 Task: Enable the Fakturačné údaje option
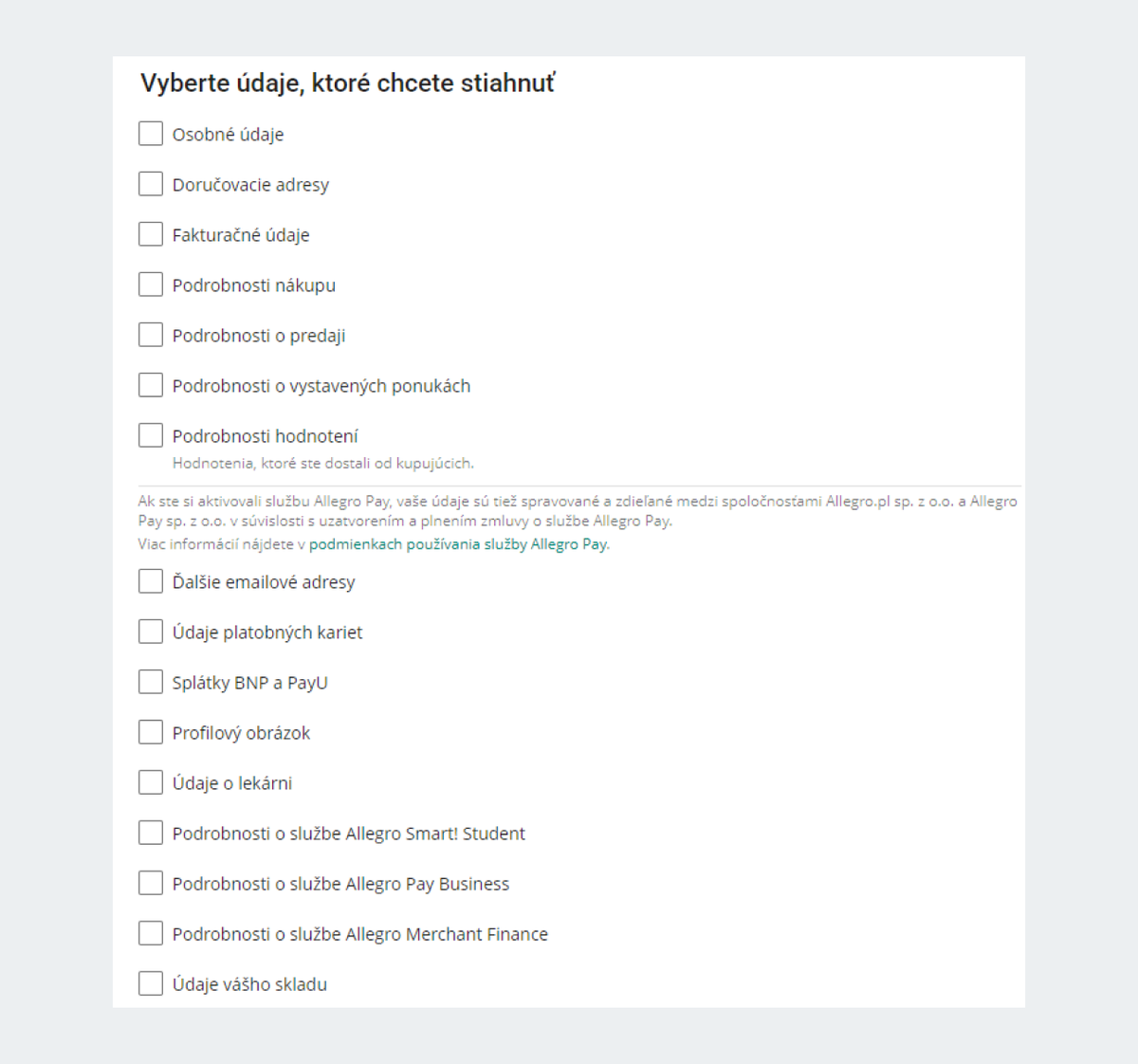point(151,234)
